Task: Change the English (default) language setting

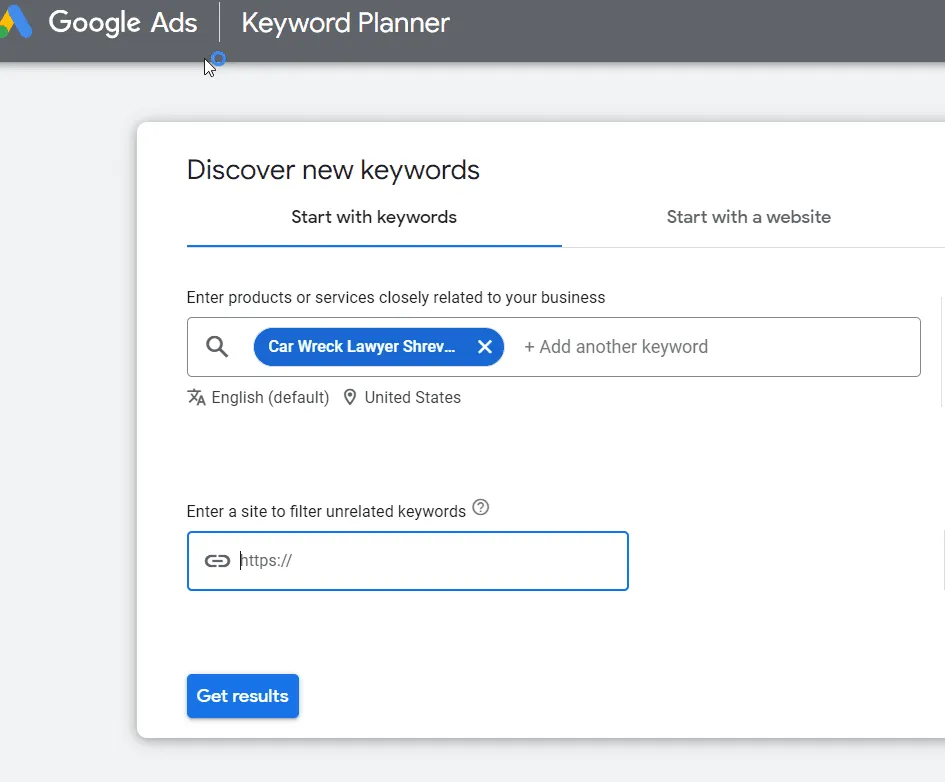Action: pos(270,398)
